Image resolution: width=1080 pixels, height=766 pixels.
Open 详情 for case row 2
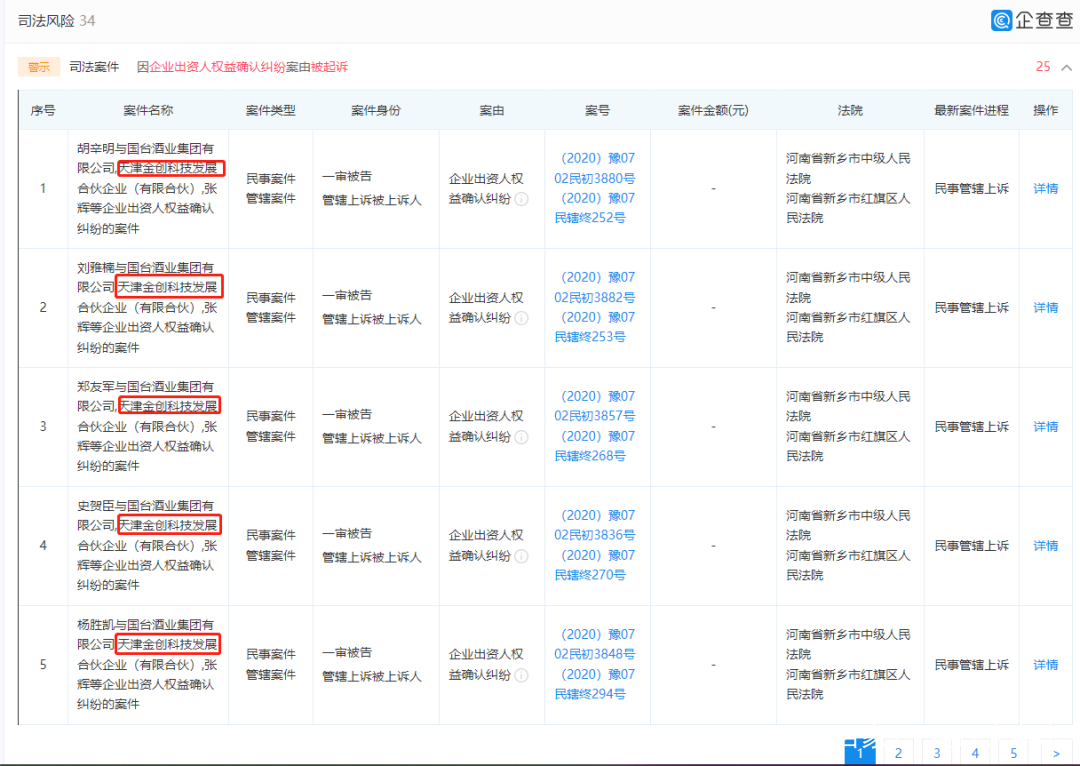click(1045, 307)
